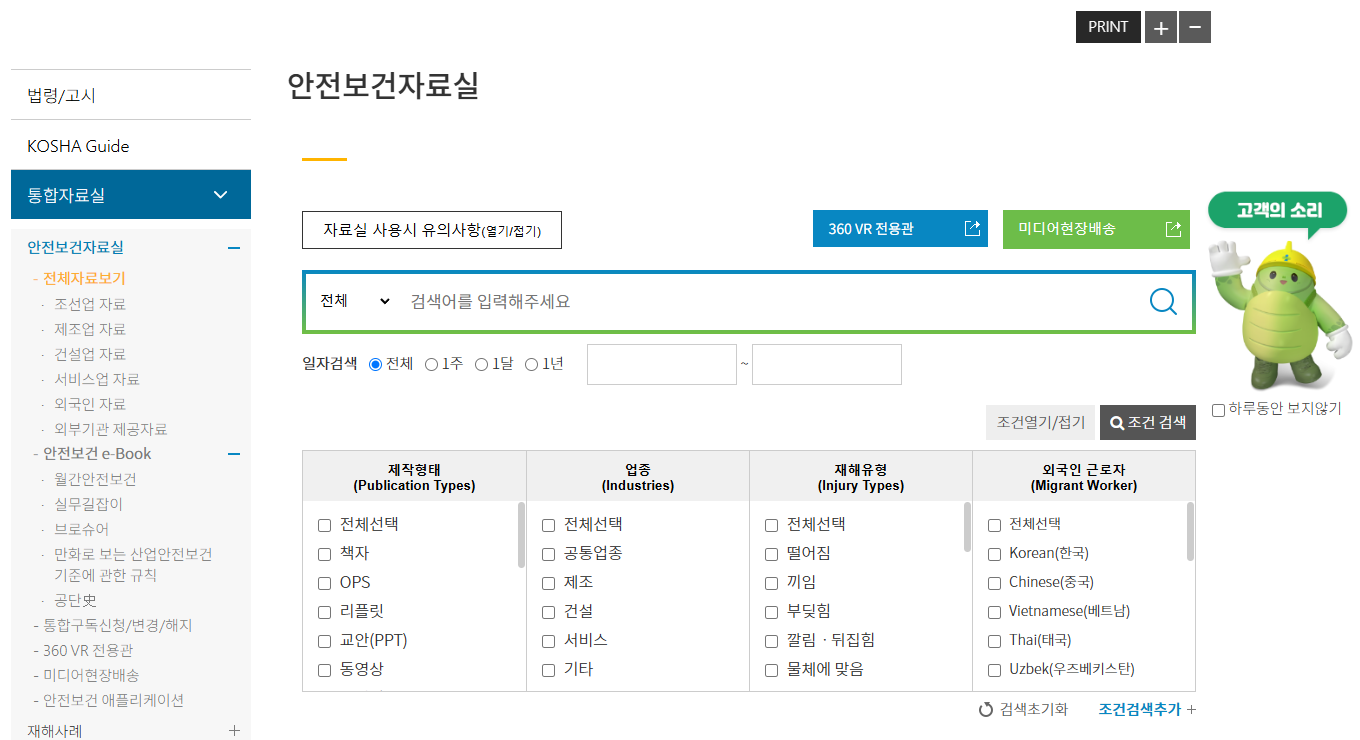Collapse 안전보건 e-Book with its minus icon
Screen dimensions: 1360x740
click(234, 454)
